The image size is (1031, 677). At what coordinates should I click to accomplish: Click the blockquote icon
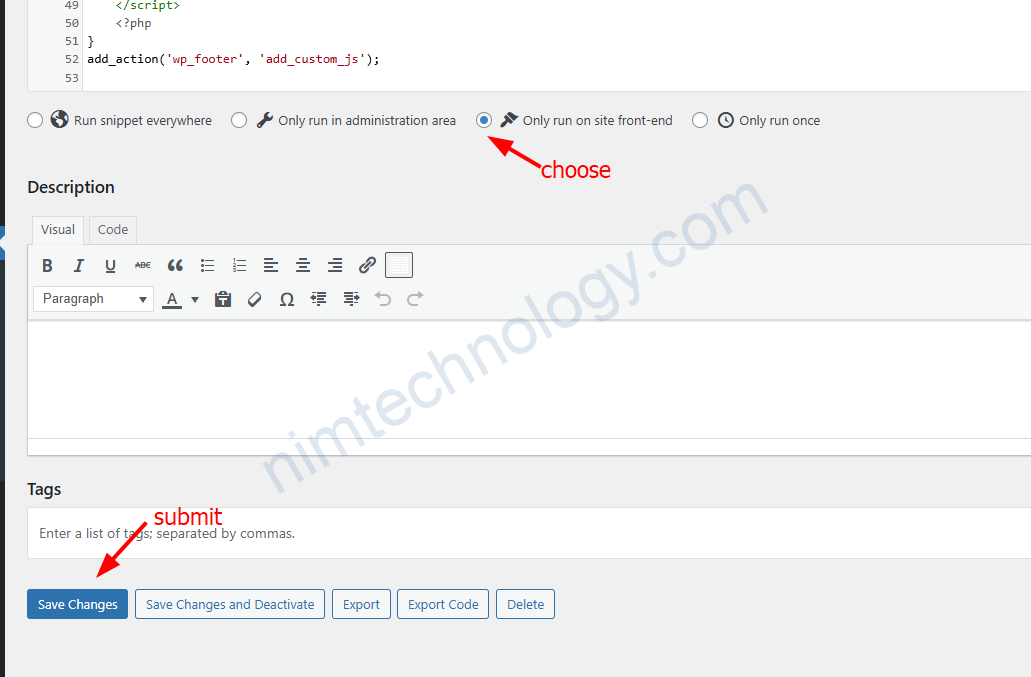coord(175,265)
